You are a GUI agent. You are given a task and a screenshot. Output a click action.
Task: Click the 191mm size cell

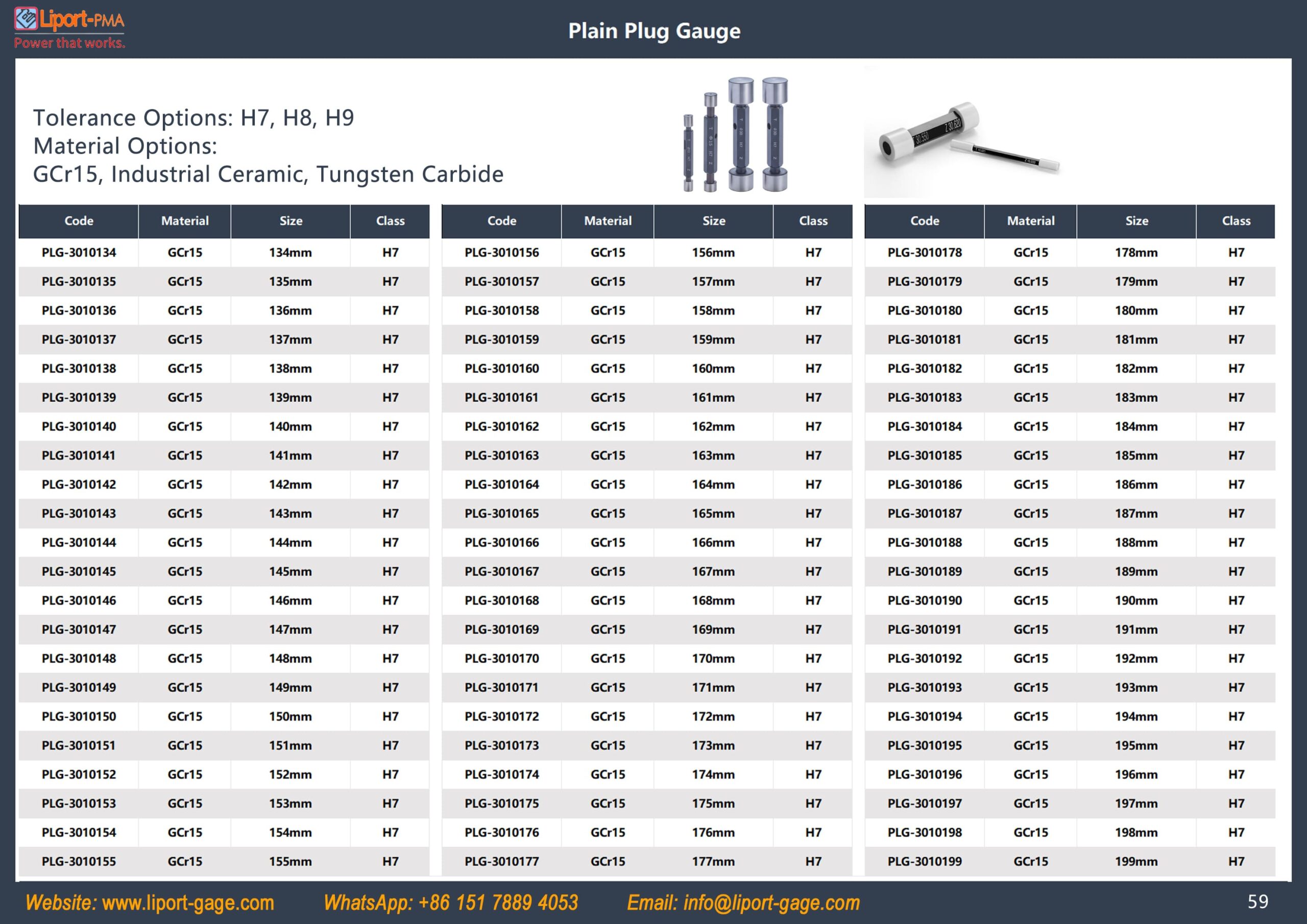1136,629
